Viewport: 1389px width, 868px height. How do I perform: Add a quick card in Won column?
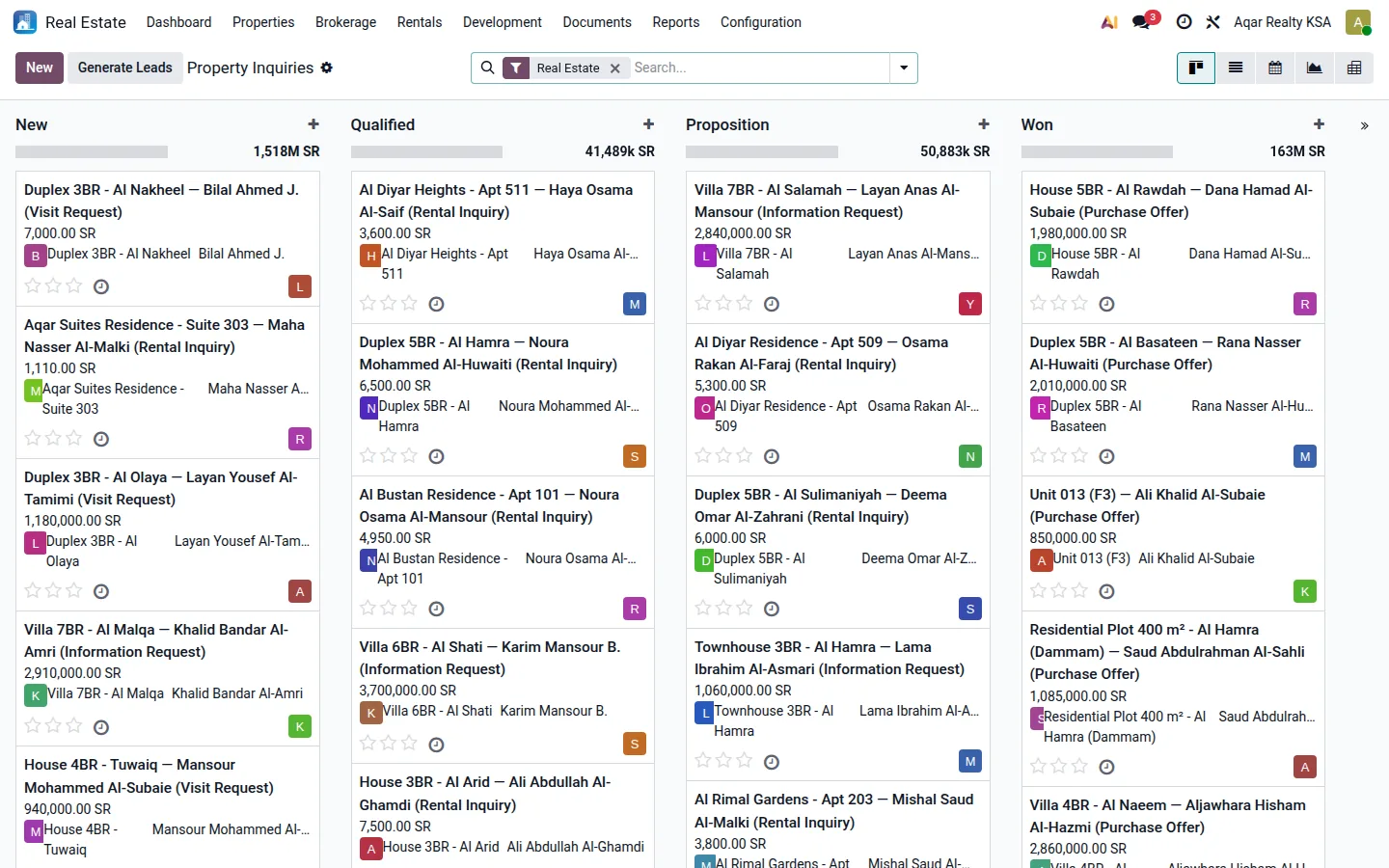[1320, 124]
